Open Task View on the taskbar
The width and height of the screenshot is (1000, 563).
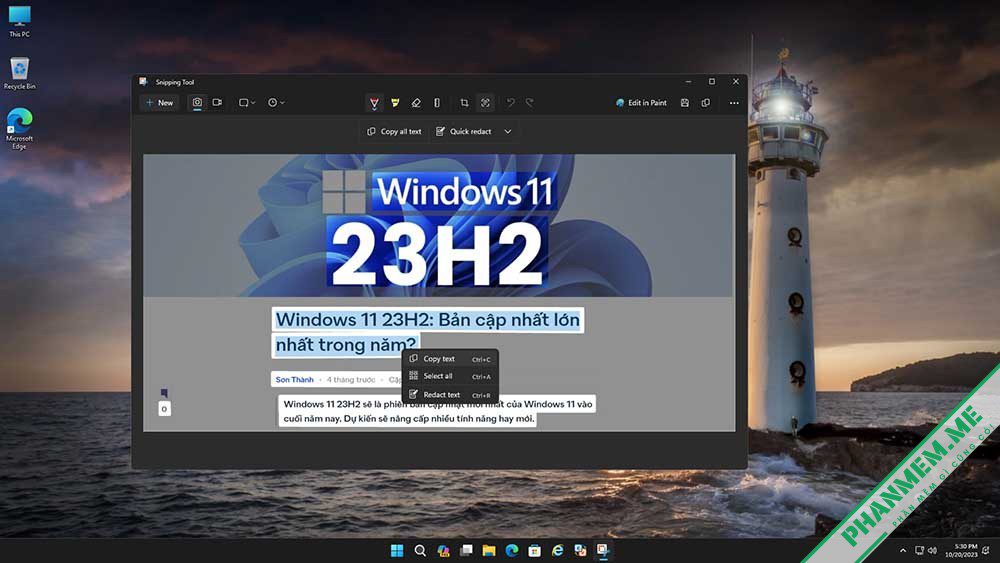pyautogui.click(x=466, y=550)
